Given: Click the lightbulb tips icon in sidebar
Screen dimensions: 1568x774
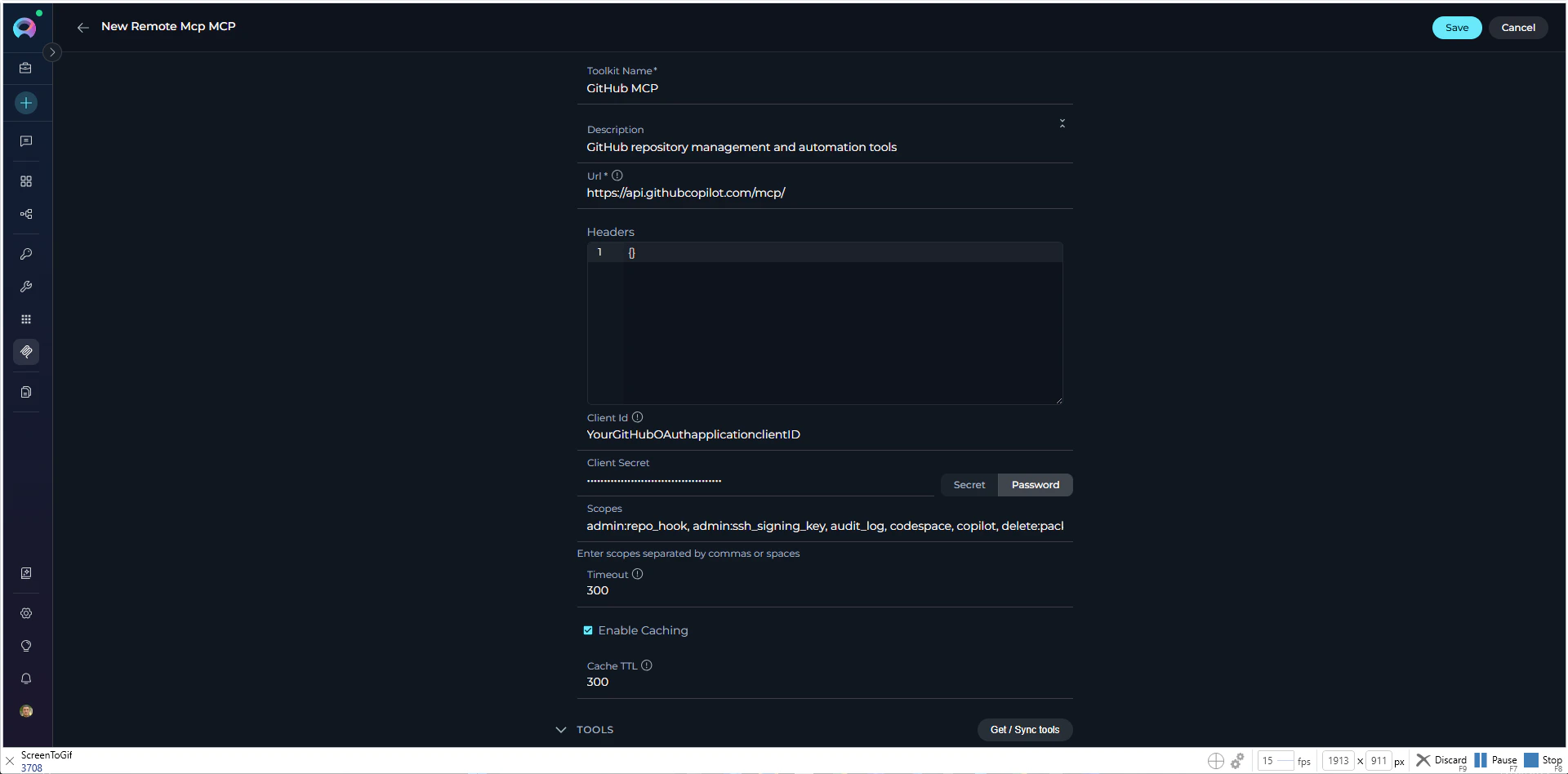Looking at the screenshot, I should tap(26, 646).
